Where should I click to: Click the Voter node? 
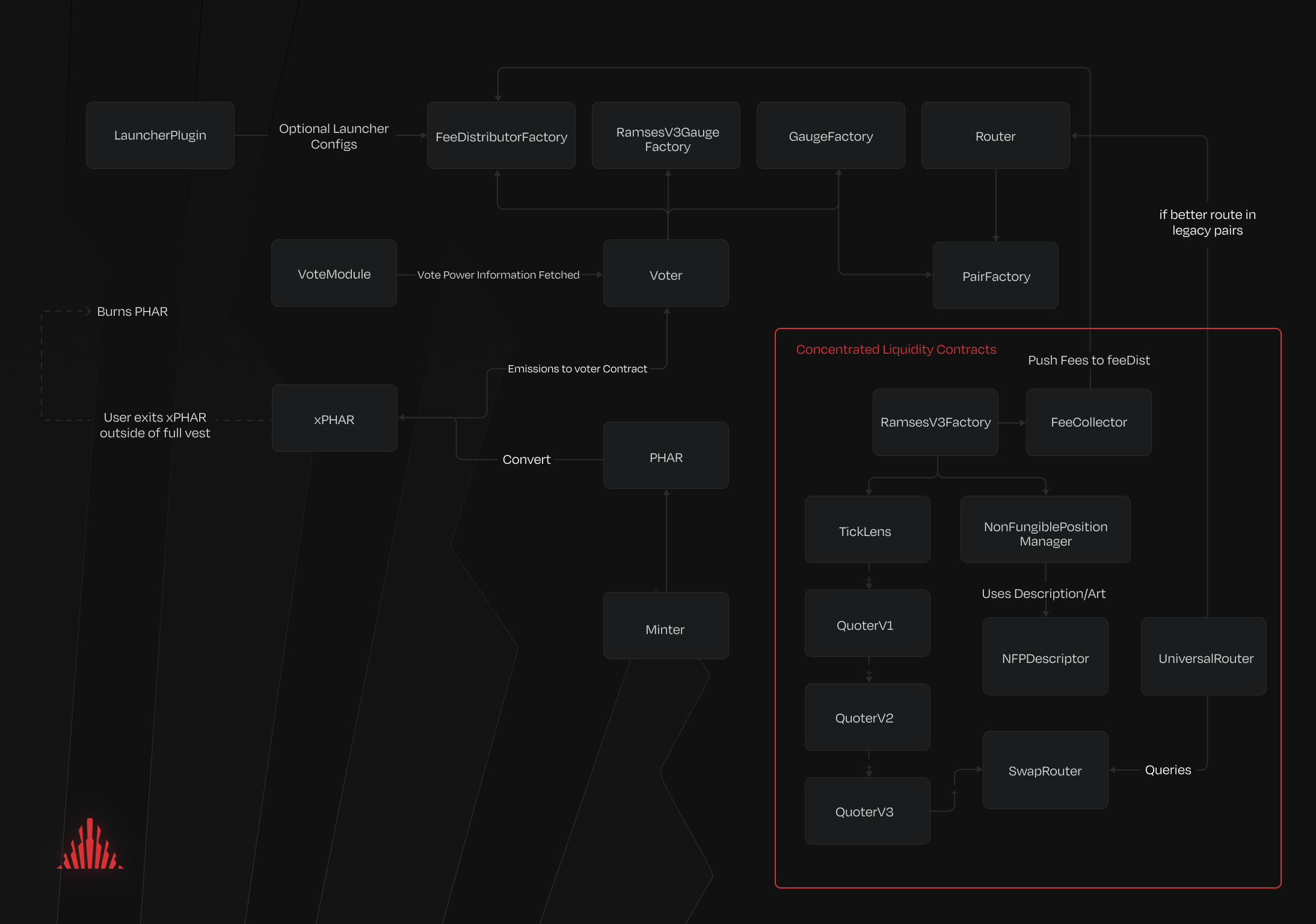666,274
